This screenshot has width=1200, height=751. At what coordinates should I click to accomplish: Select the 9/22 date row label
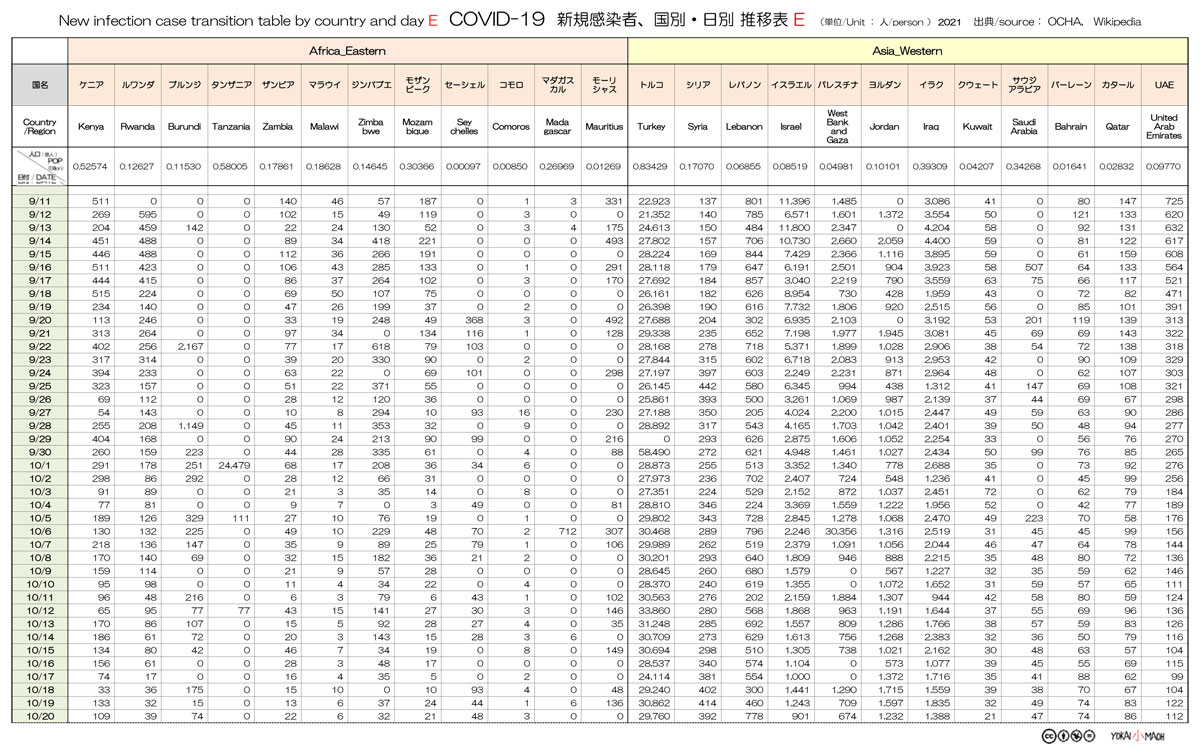tap(40, 345)
